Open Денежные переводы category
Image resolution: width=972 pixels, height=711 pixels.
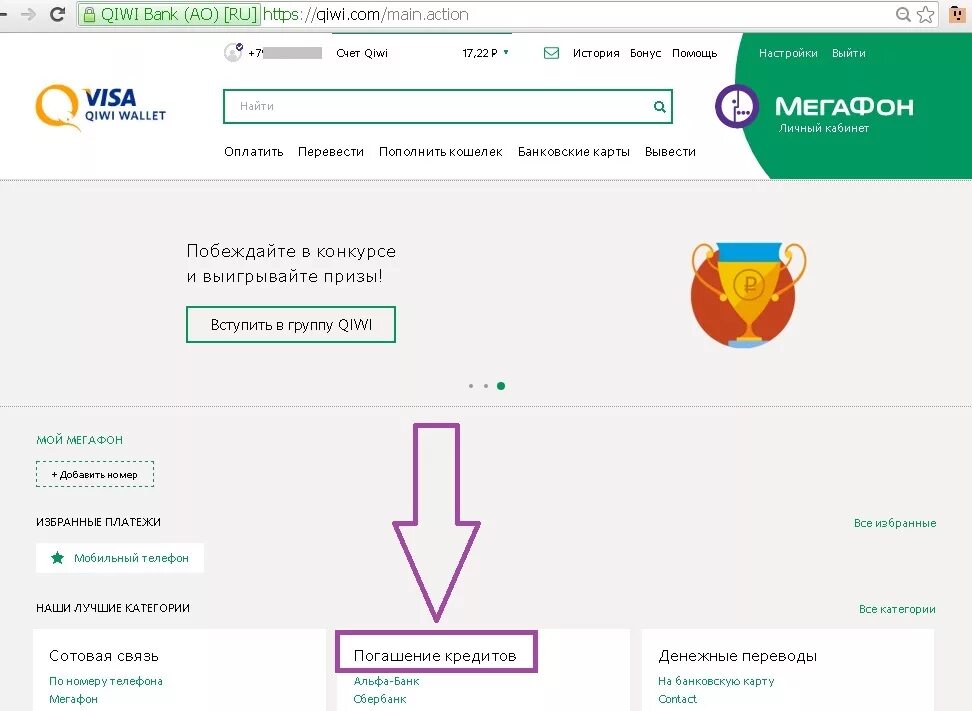(x=737, y=656)
